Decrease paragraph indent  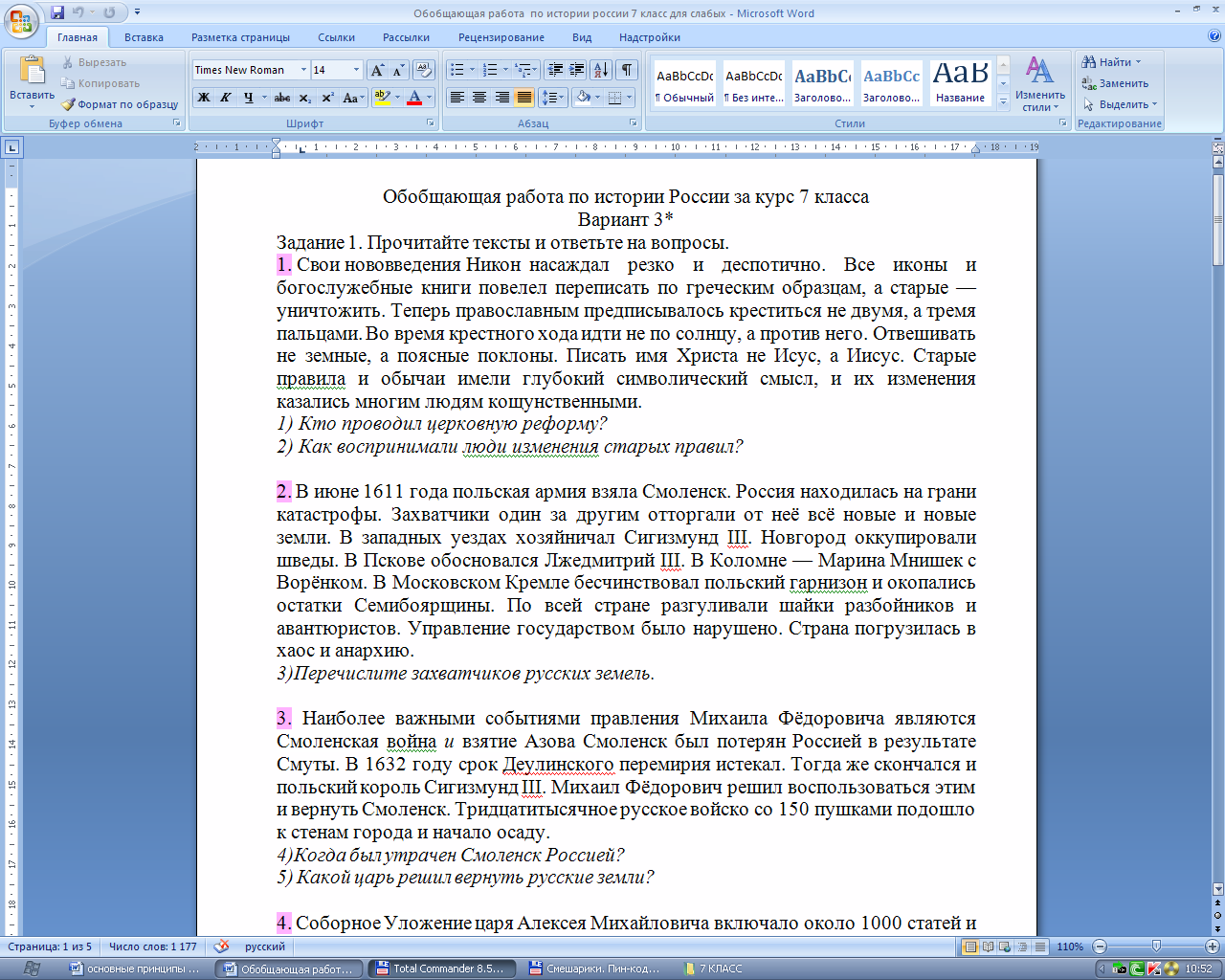click(555, 70)
